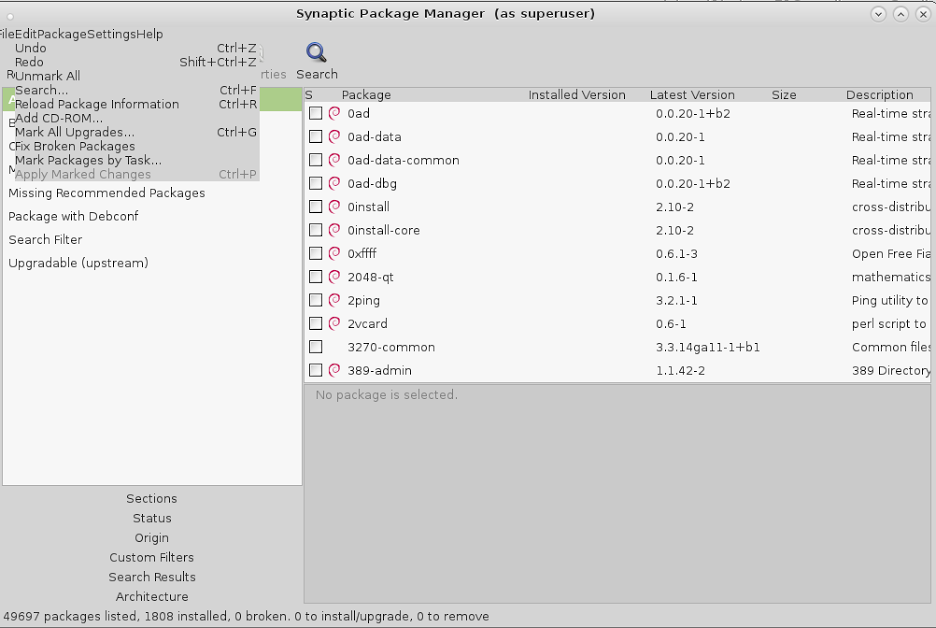
Task: Click the Debian swirl icon beside 0install-core
Action: pos(334,230)
